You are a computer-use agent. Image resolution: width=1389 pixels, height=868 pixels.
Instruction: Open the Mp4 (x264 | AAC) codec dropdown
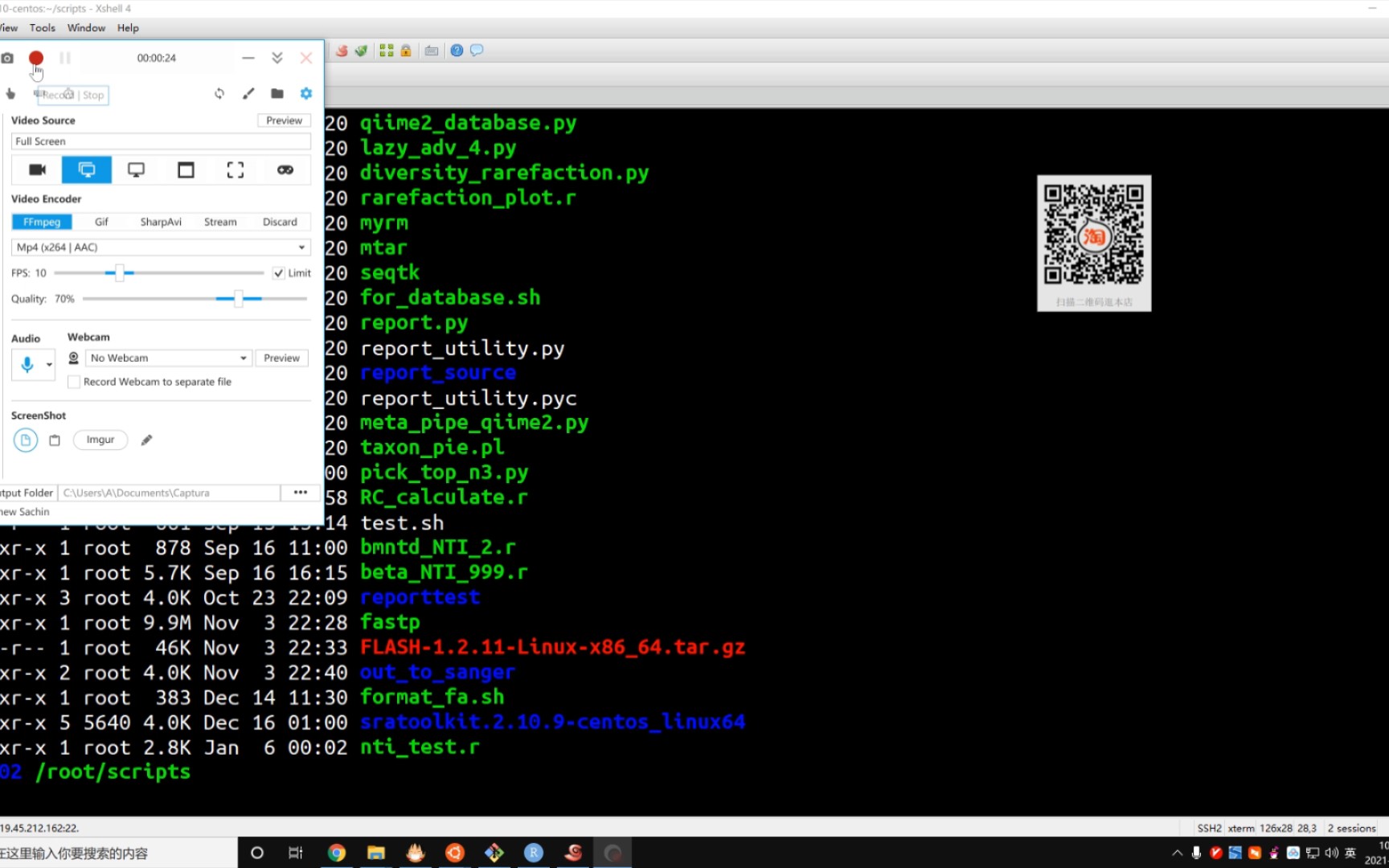pyautogui.click(x=161, y=248)
